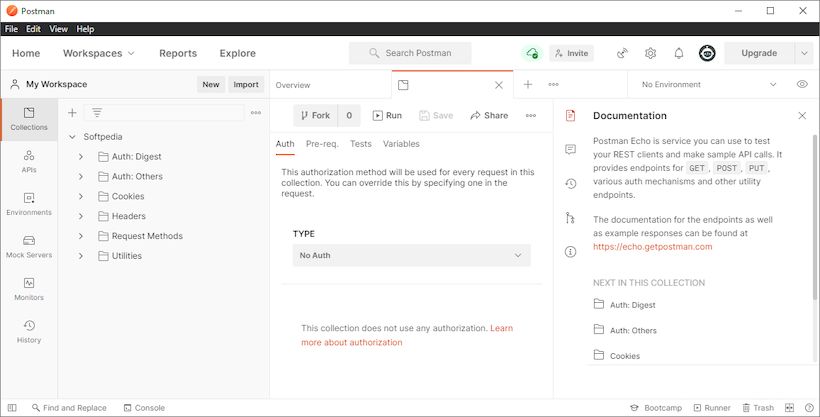Click the Trash icon in the status bar
This screenshot has width=820, height=417.
click(757, 408)
